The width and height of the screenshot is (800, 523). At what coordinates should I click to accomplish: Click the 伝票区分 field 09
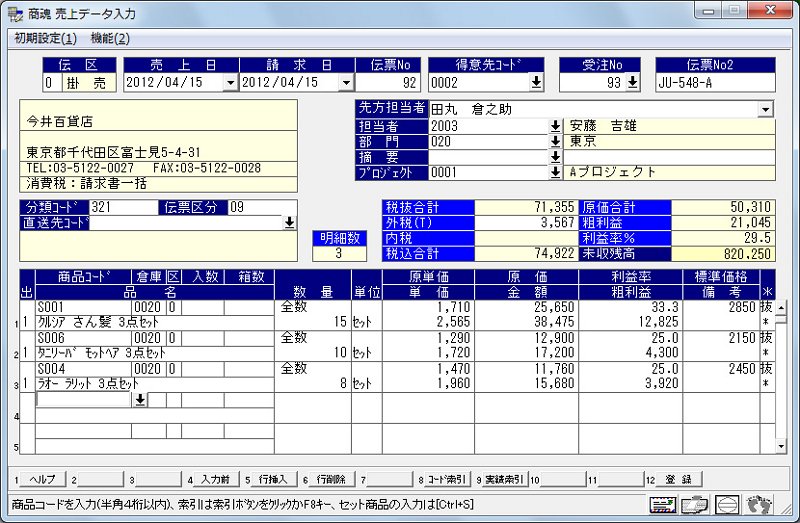point(262,207)
